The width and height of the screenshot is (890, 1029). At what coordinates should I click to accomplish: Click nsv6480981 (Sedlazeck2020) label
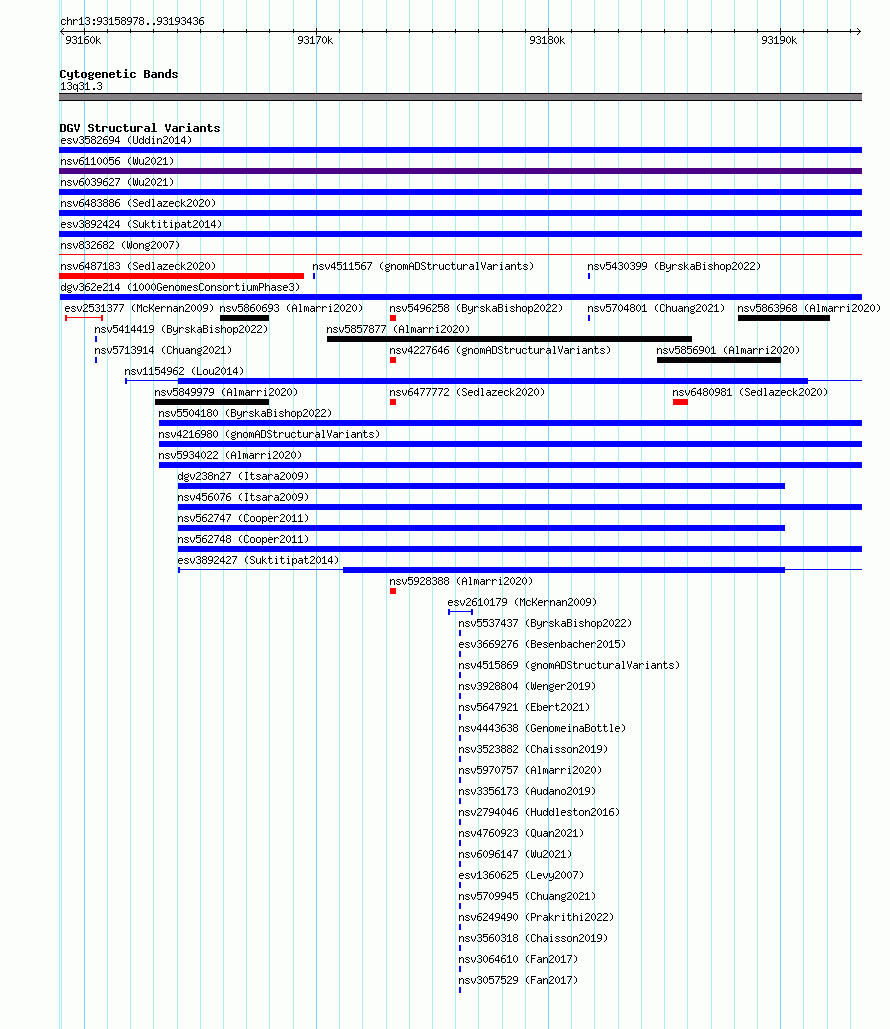tap(750, 392)
